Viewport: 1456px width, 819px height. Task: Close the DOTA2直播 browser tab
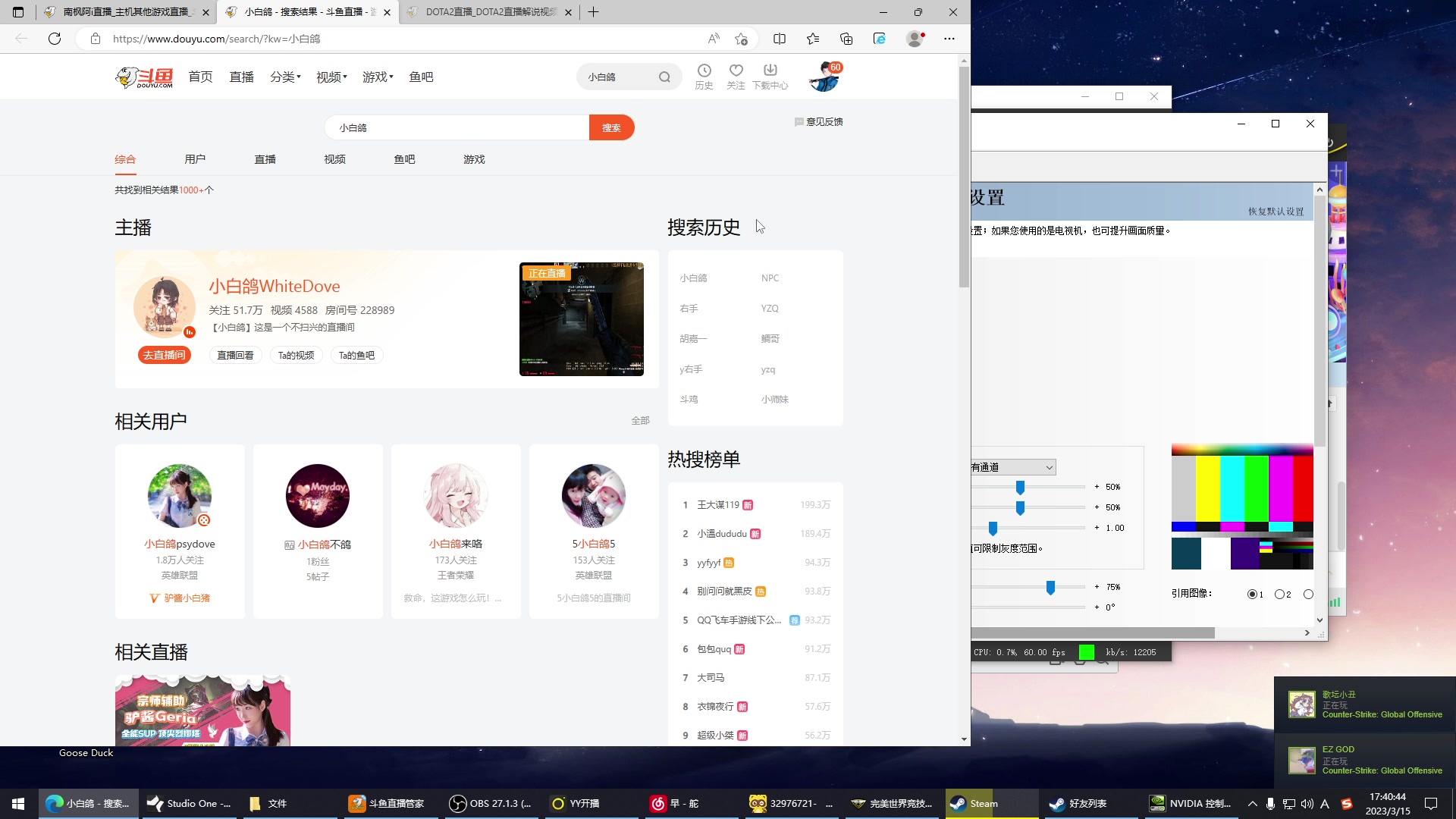click(x=568, y=12)
